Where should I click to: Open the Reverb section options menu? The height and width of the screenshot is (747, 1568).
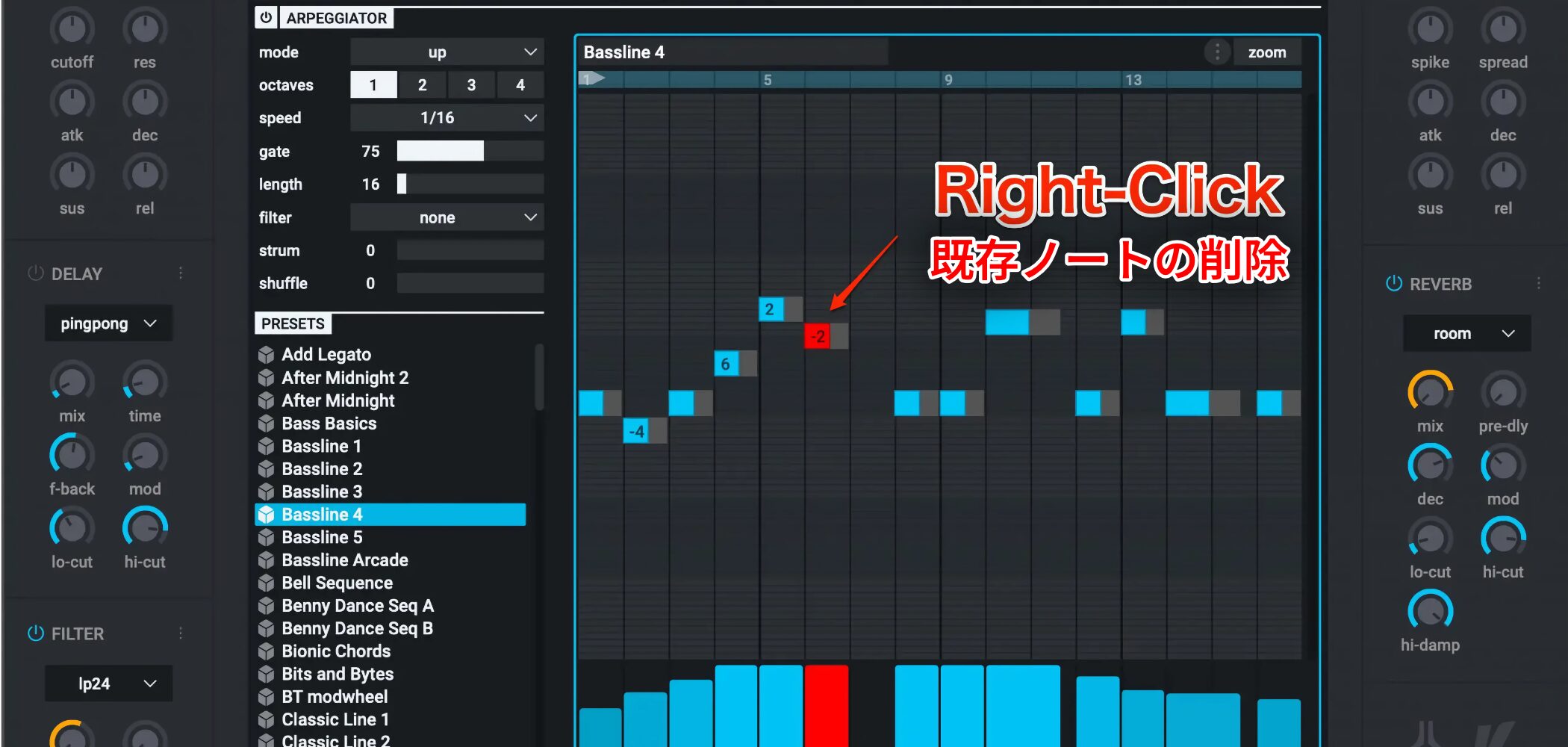pyautogui.click(x=1539, y=283)
